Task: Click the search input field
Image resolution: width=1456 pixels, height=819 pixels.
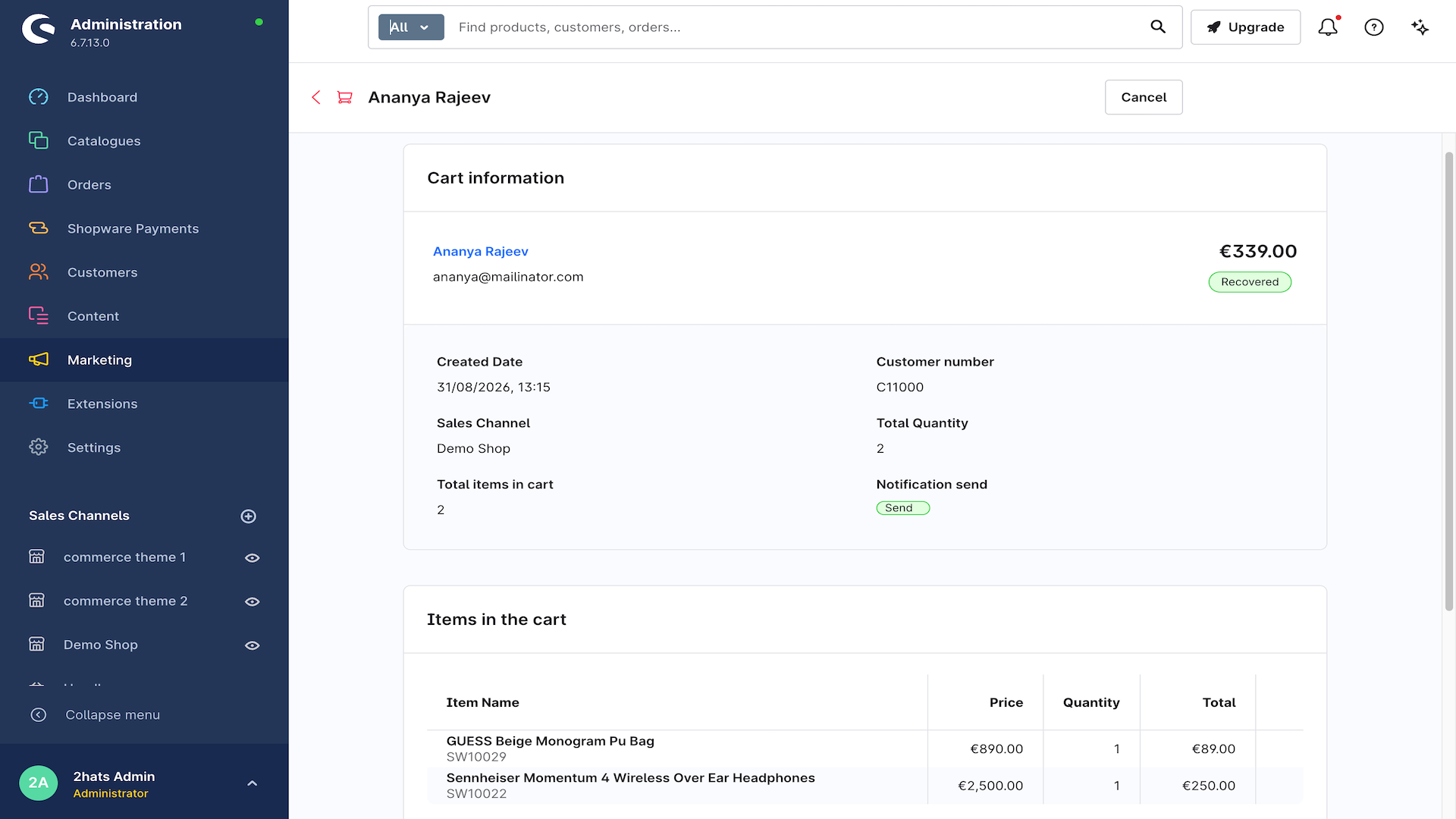Action: (x=796, y=27)
